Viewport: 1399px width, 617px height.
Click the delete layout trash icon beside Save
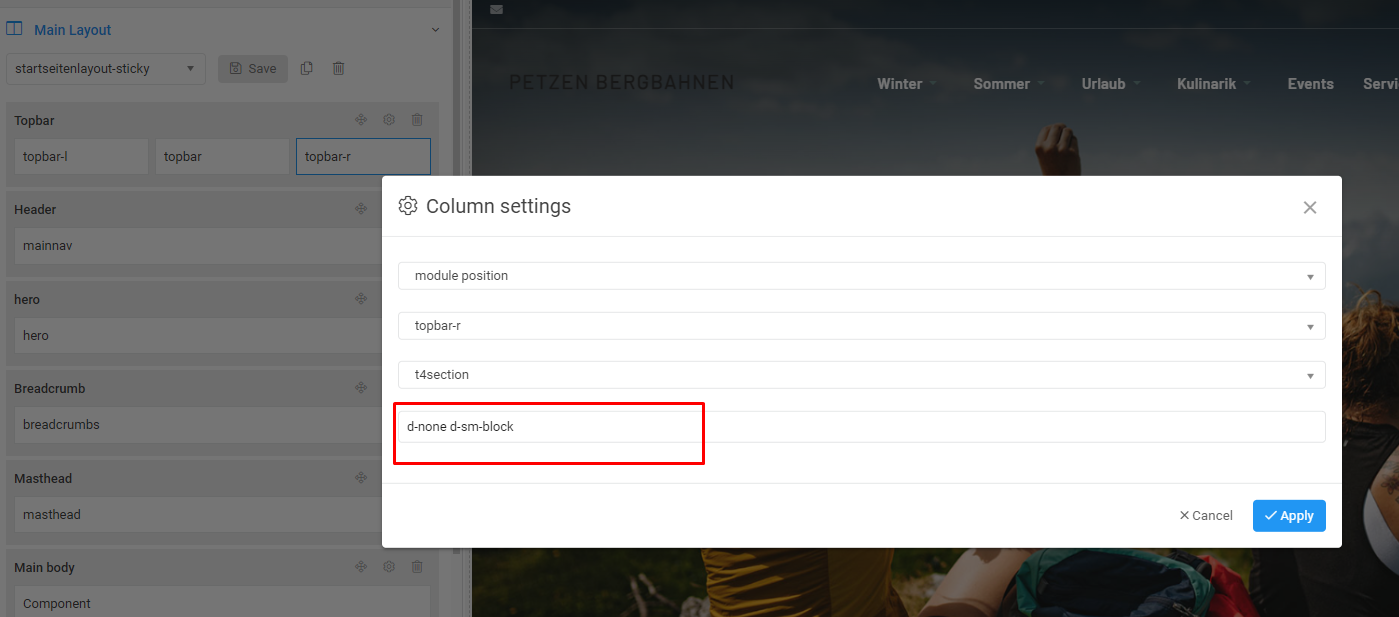pyautogui.click(x=339, y=68)
